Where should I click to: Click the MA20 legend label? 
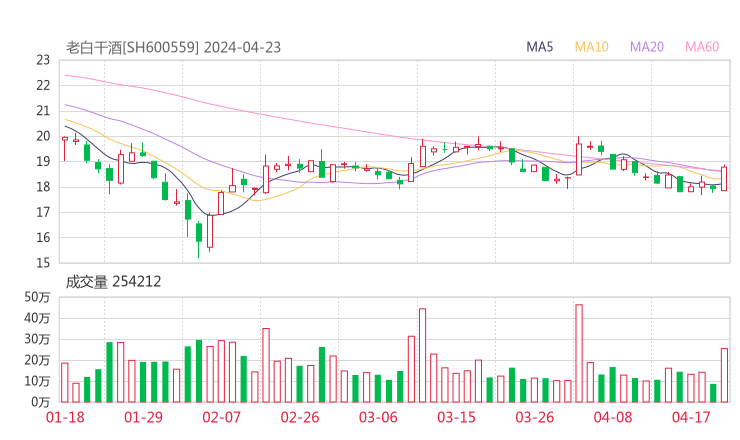click(x=647, y=47)
